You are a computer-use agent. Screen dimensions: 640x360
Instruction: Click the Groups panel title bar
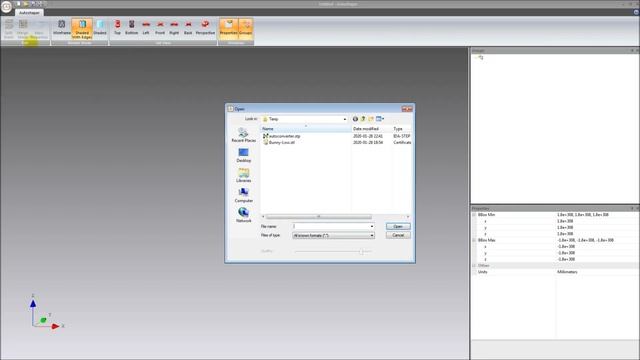pyautogui.click(x=554, y=50)
